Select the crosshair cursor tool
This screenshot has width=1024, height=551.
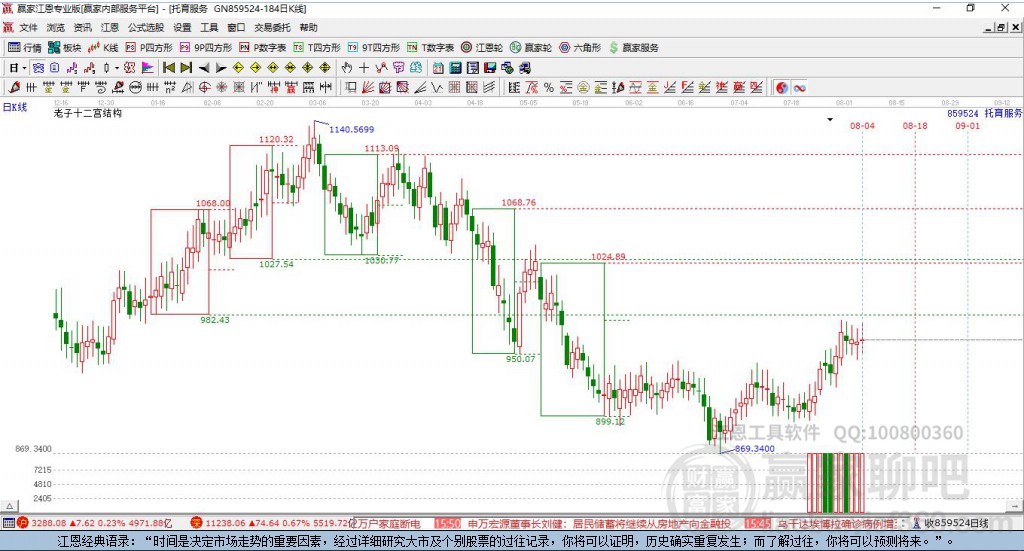coord(364,67)
